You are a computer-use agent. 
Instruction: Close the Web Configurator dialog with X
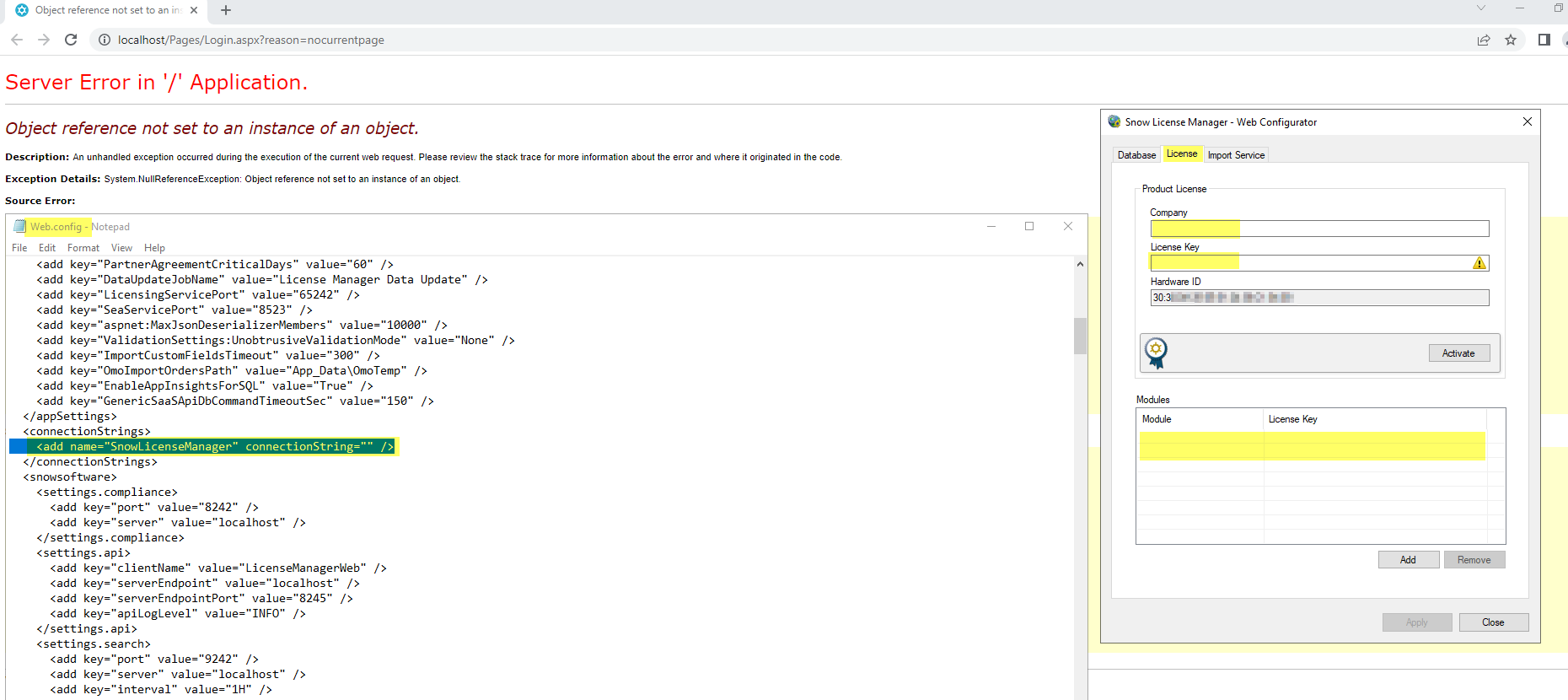pyautogui.click(x=1528, y=121)
